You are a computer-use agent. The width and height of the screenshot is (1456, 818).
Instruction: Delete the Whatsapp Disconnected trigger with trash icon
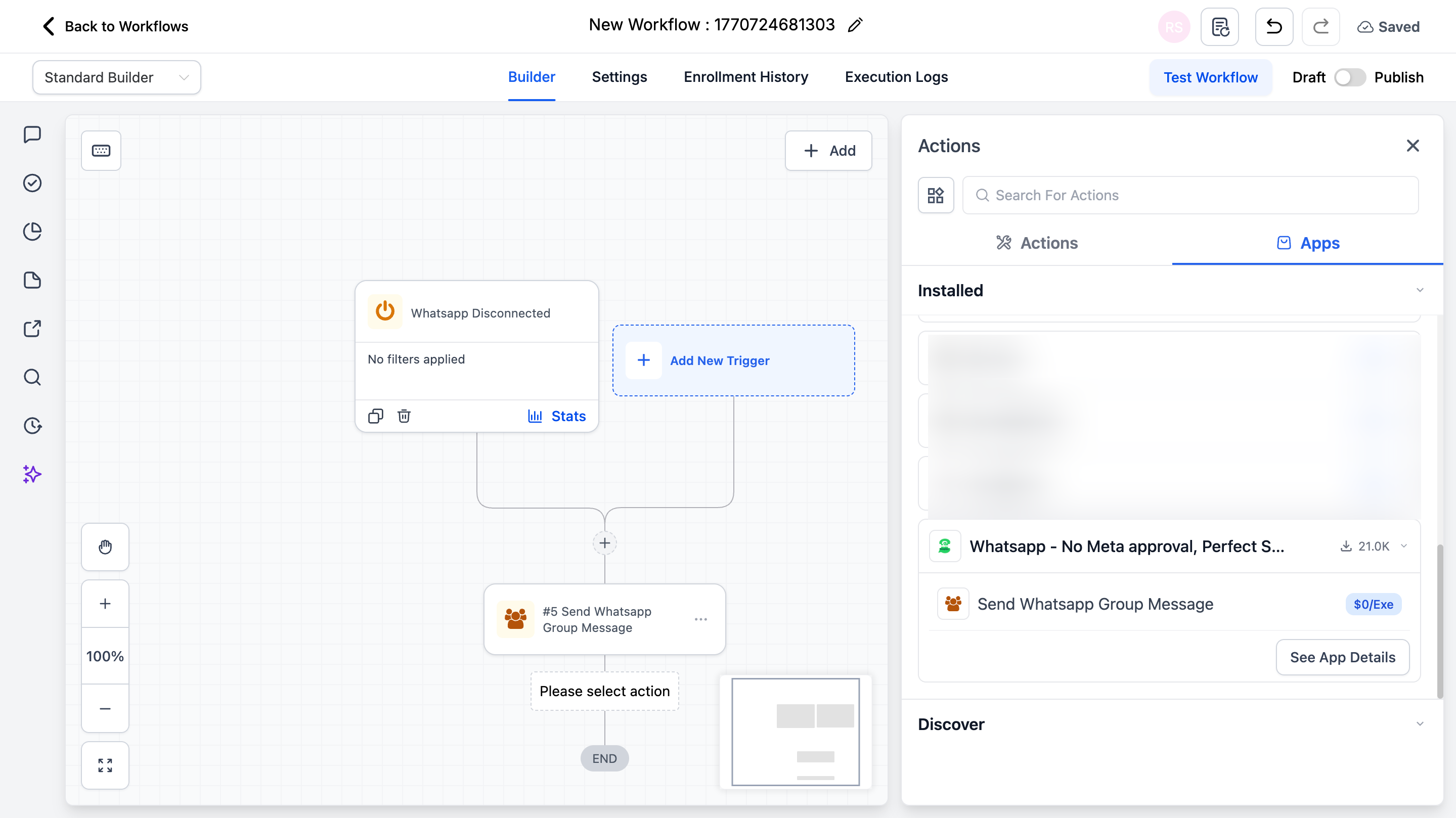404,416
